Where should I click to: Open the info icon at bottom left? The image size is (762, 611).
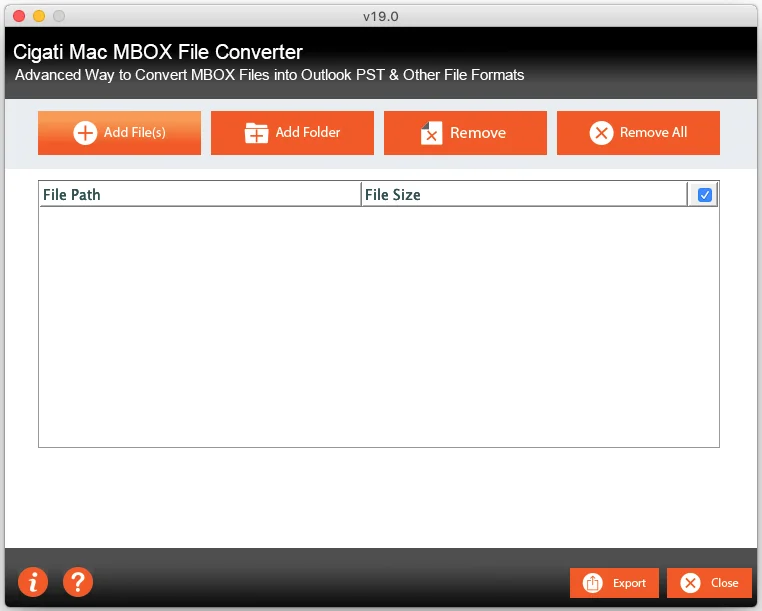coord(33,582)
